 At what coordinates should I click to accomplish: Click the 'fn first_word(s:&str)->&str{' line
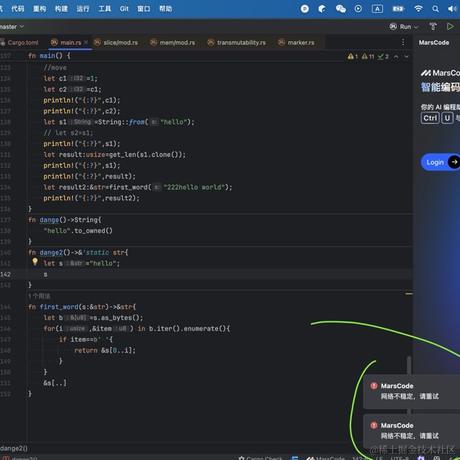point(82,307)
